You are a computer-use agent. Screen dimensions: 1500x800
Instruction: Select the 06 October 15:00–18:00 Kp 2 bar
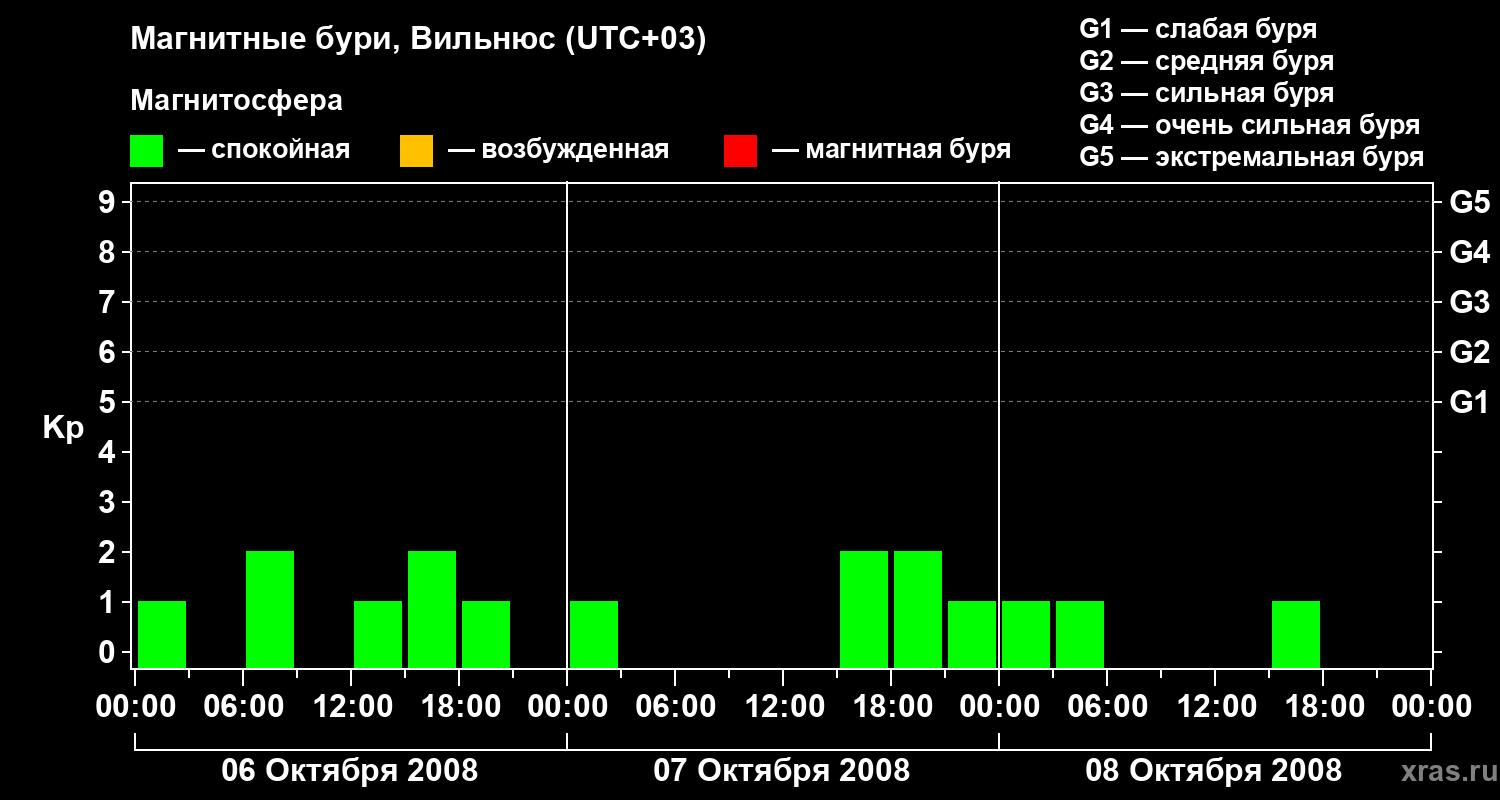[x=432, y=609]
